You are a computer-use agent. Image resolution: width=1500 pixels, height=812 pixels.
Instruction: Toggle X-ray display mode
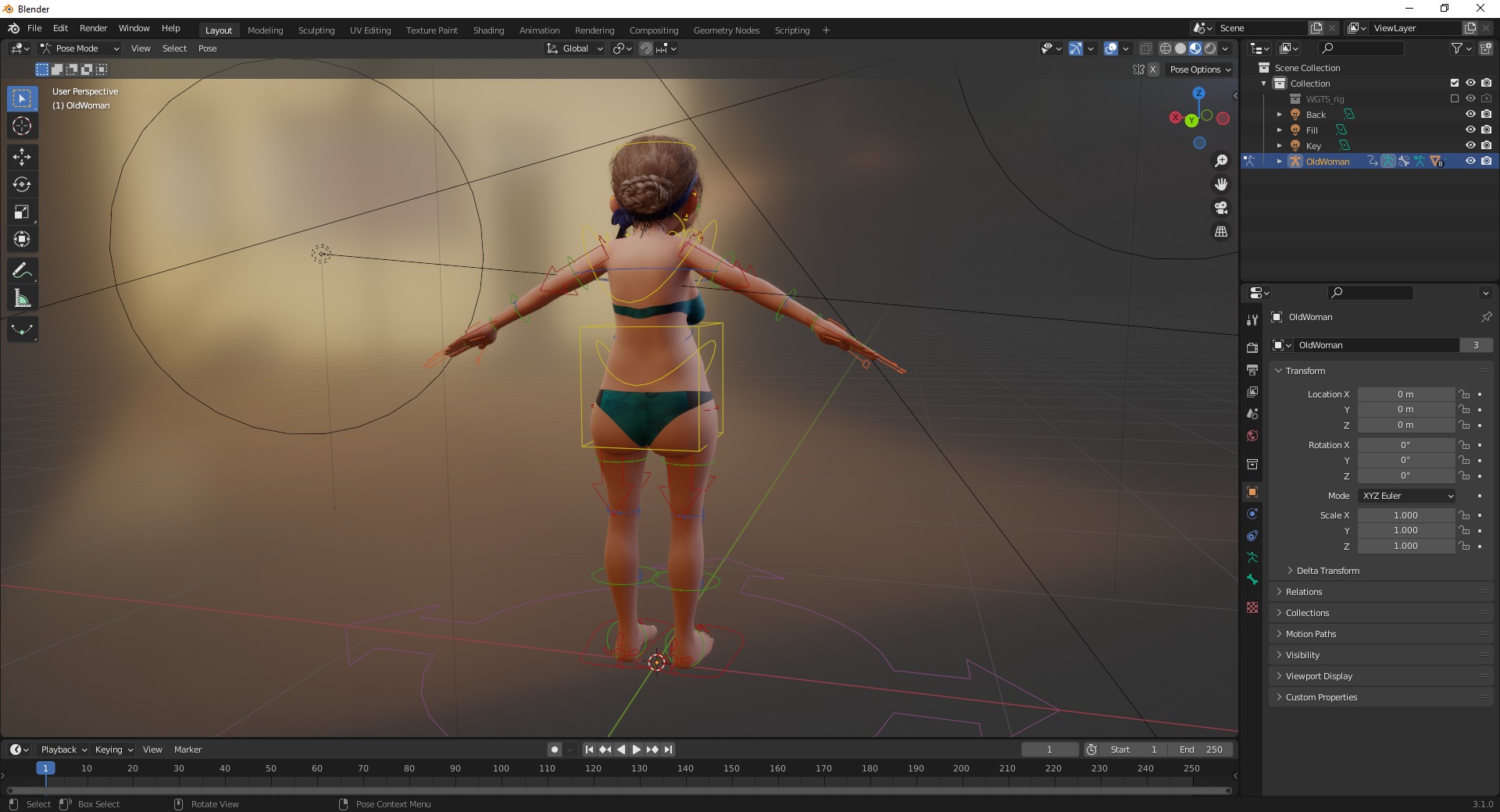(1145, 48)
